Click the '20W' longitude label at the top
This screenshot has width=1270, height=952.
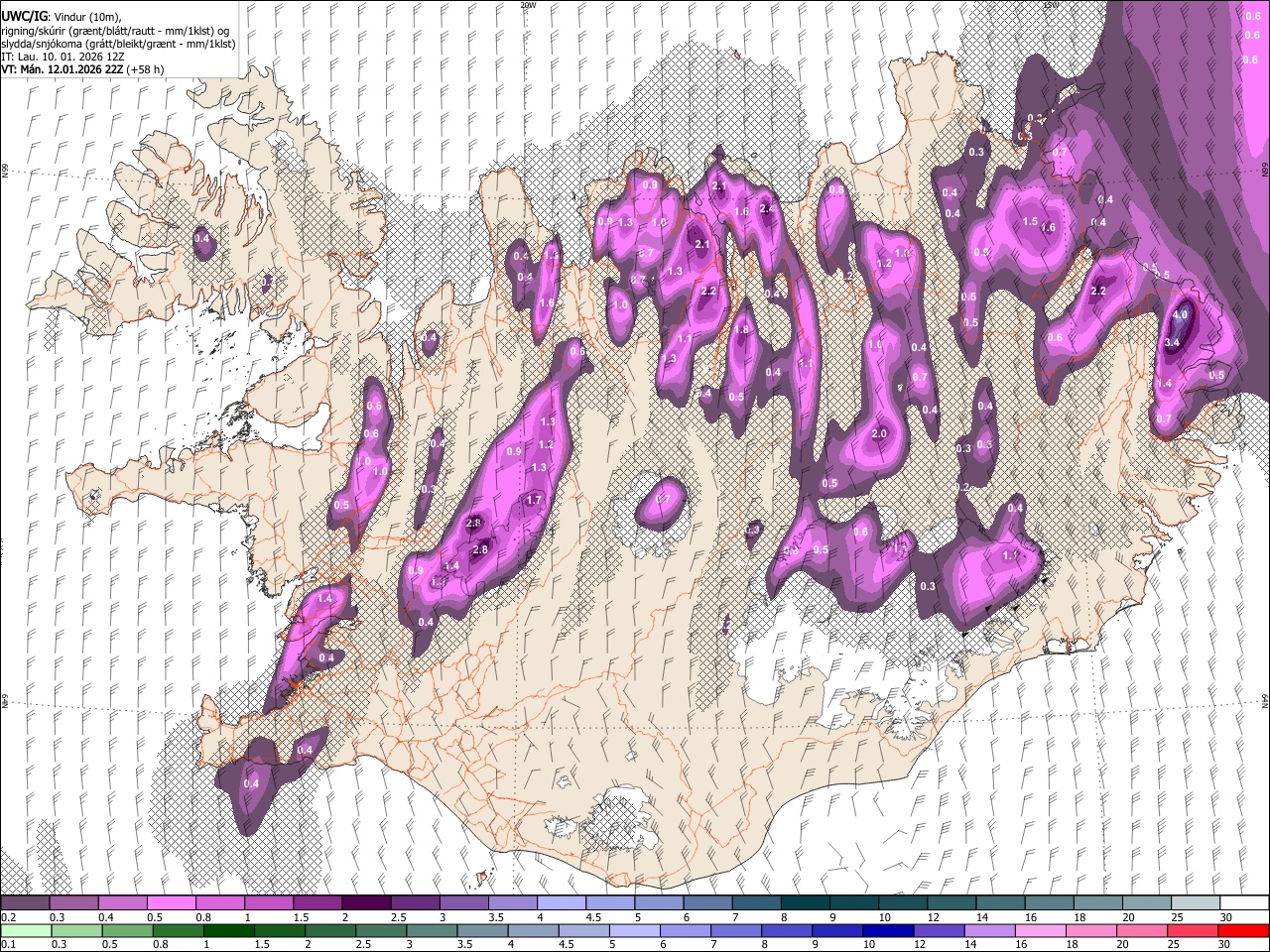coord(528,5)
